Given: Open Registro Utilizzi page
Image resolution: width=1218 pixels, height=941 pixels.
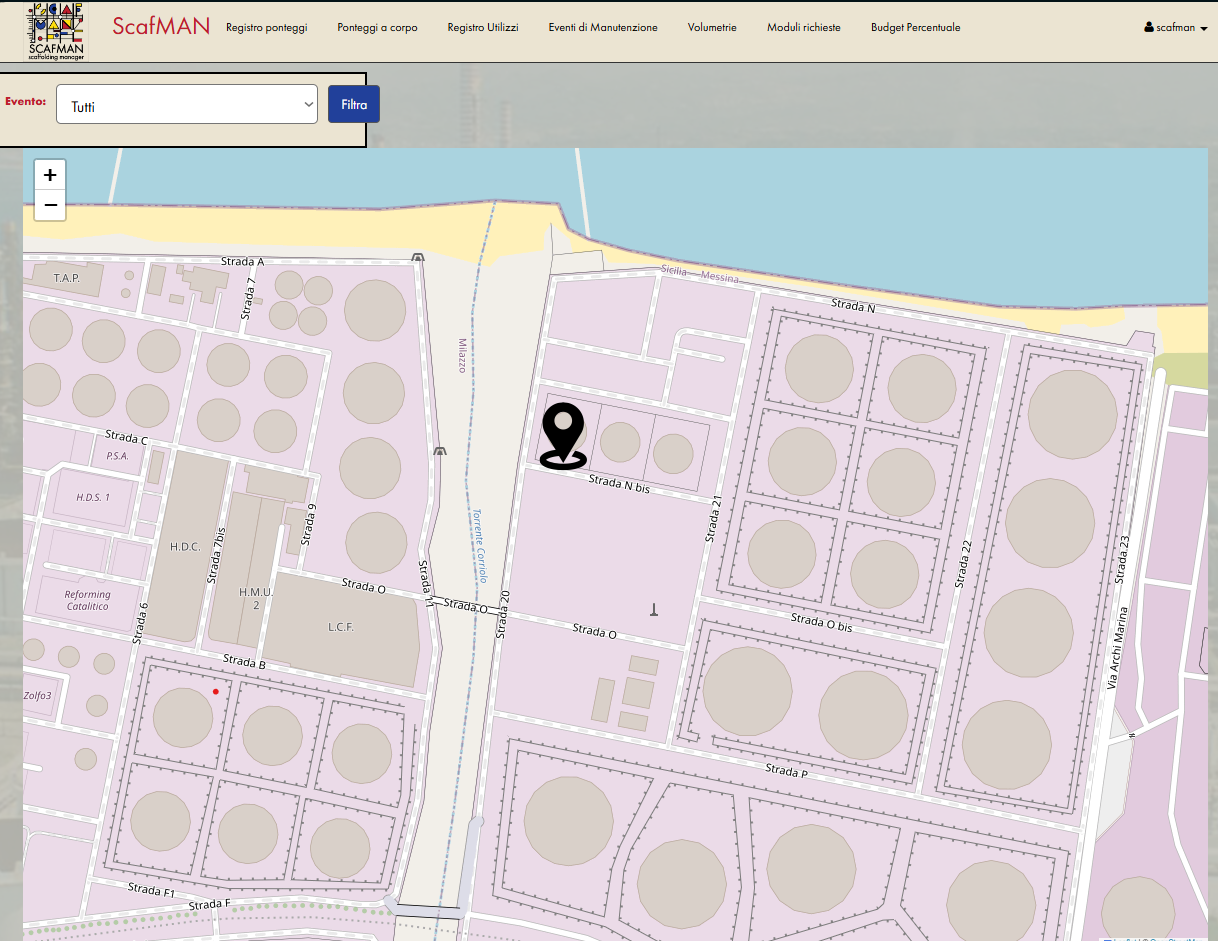Looking at the screenshot, I should (483, 28).
